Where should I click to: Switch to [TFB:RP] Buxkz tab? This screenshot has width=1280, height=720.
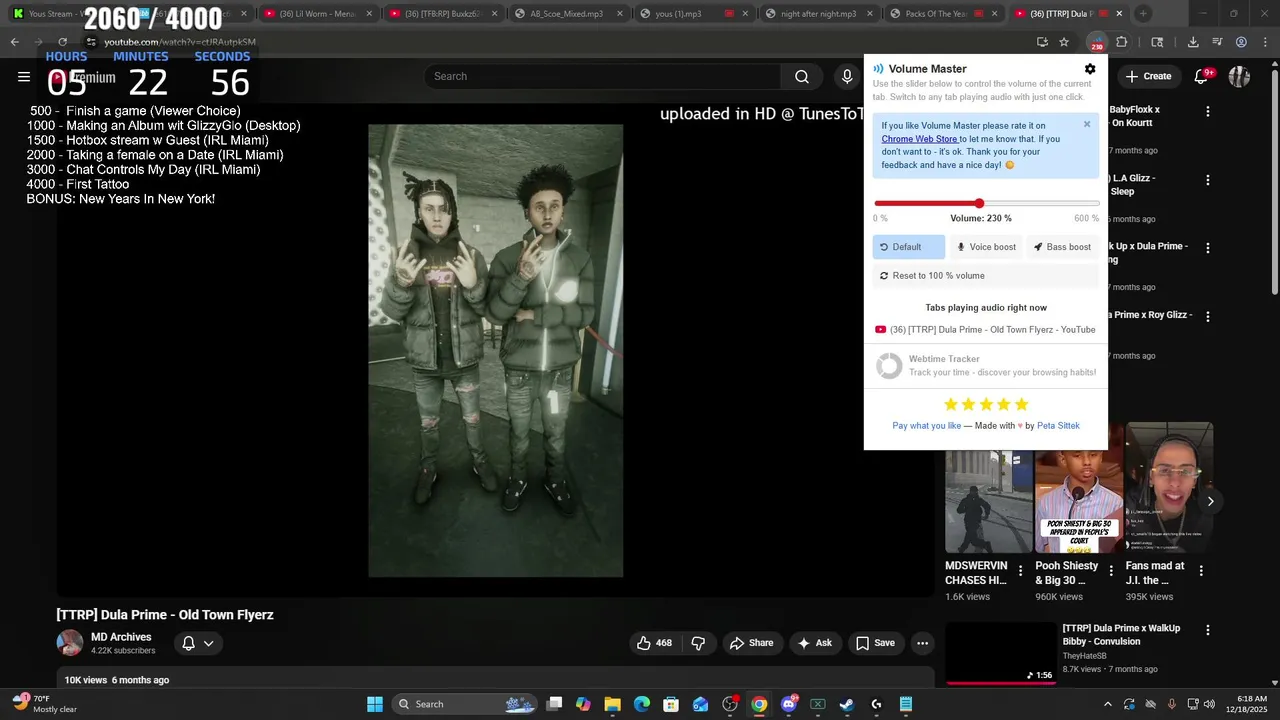(443, 14)
